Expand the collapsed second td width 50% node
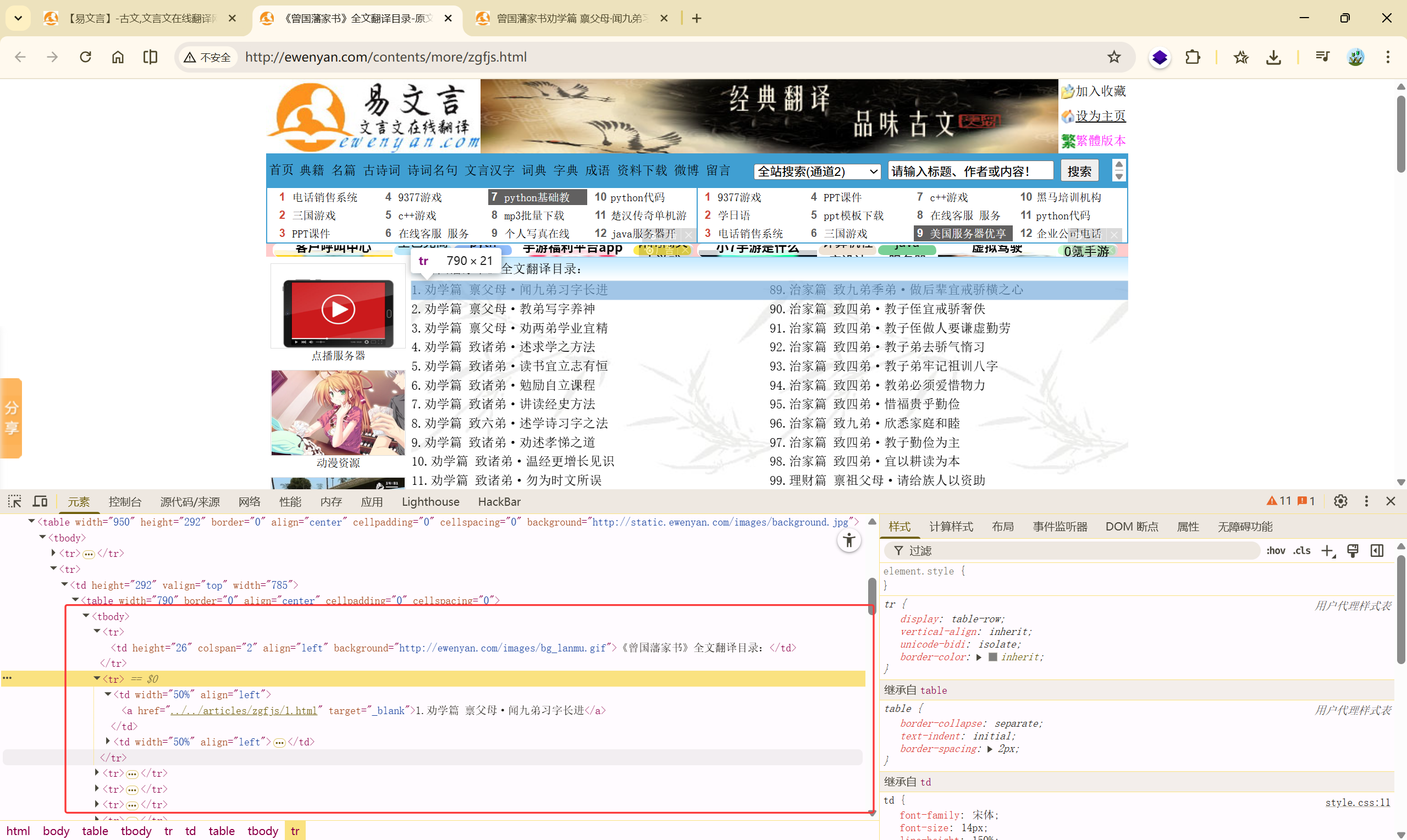Viewport: 1407px width, 840px height. pyautogui.click(x=108, y=742)
